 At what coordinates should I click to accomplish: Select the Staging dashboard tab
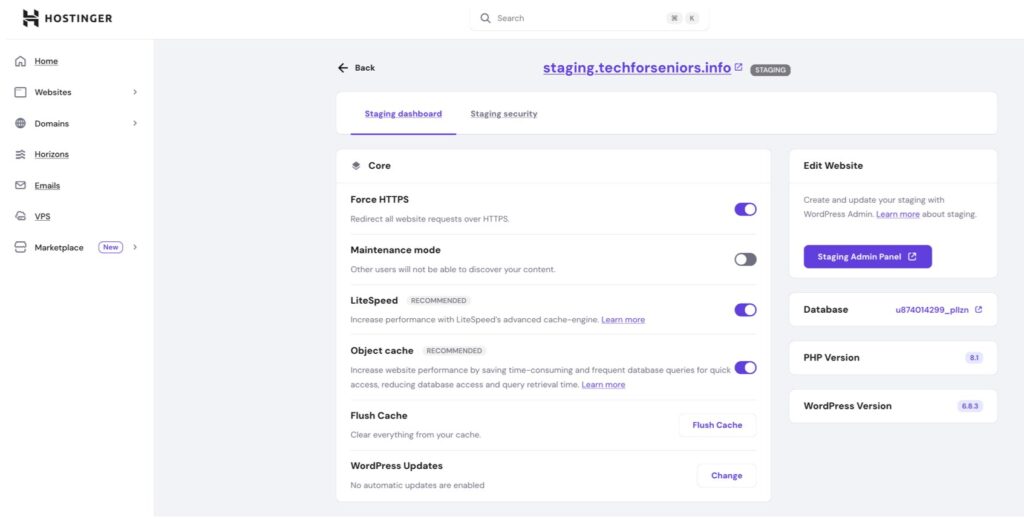coord(403,114)
